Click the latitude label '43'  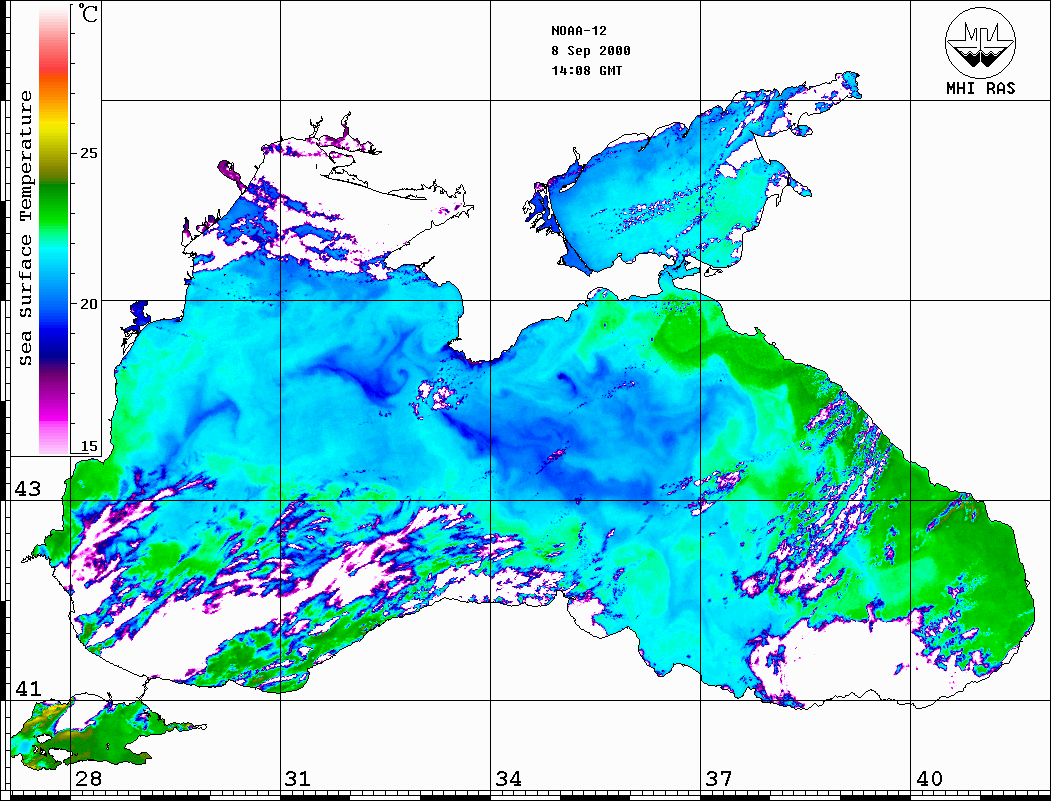tap(28, 489)
